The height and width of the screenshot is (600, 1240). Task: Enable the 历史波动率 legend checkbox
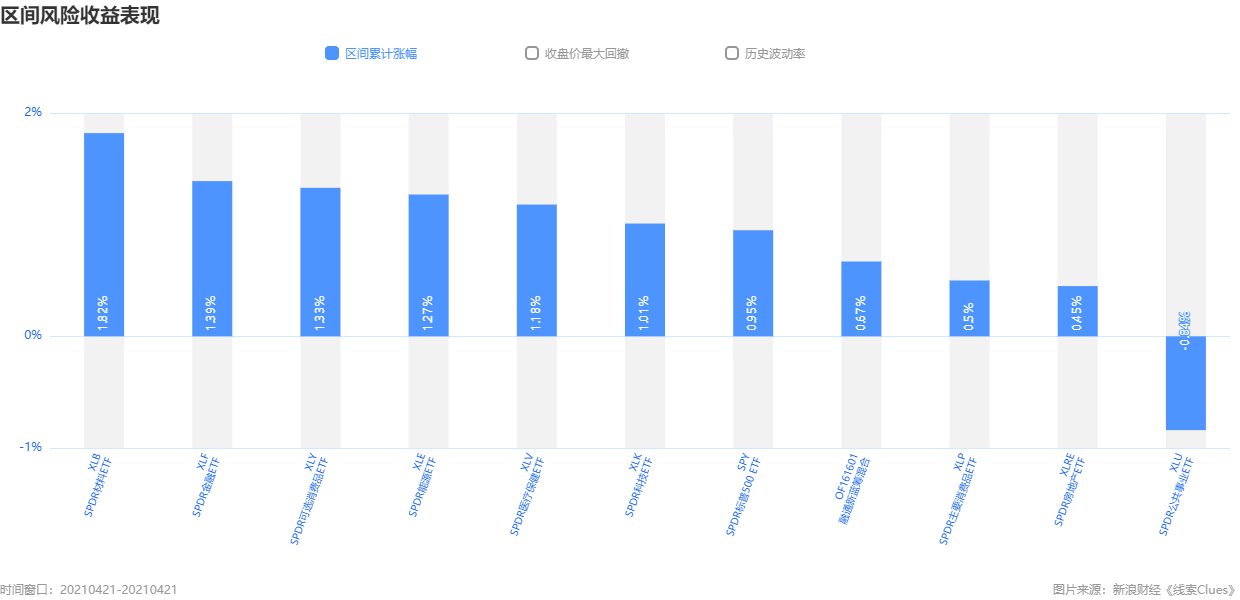pos(732,54)
